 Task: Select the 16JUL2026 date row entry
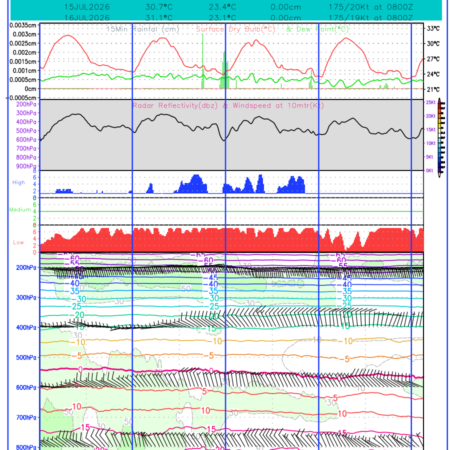pos(87,17)
